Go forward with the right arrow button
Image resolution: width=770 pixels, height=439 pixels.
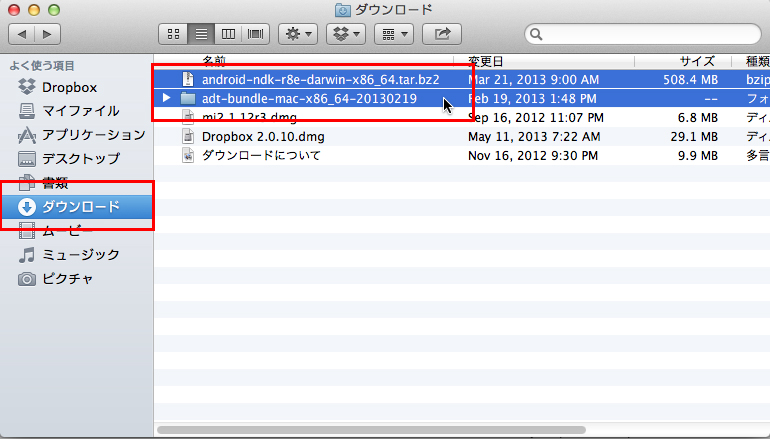coord(48,34)
